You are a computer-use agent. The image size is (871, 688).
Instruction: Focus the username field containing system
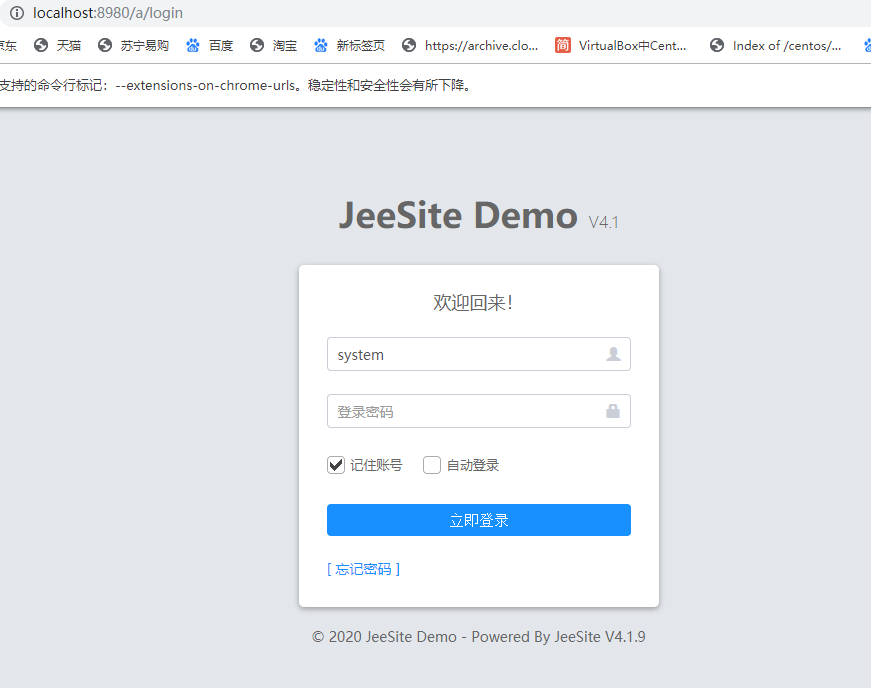pos(479,354)
